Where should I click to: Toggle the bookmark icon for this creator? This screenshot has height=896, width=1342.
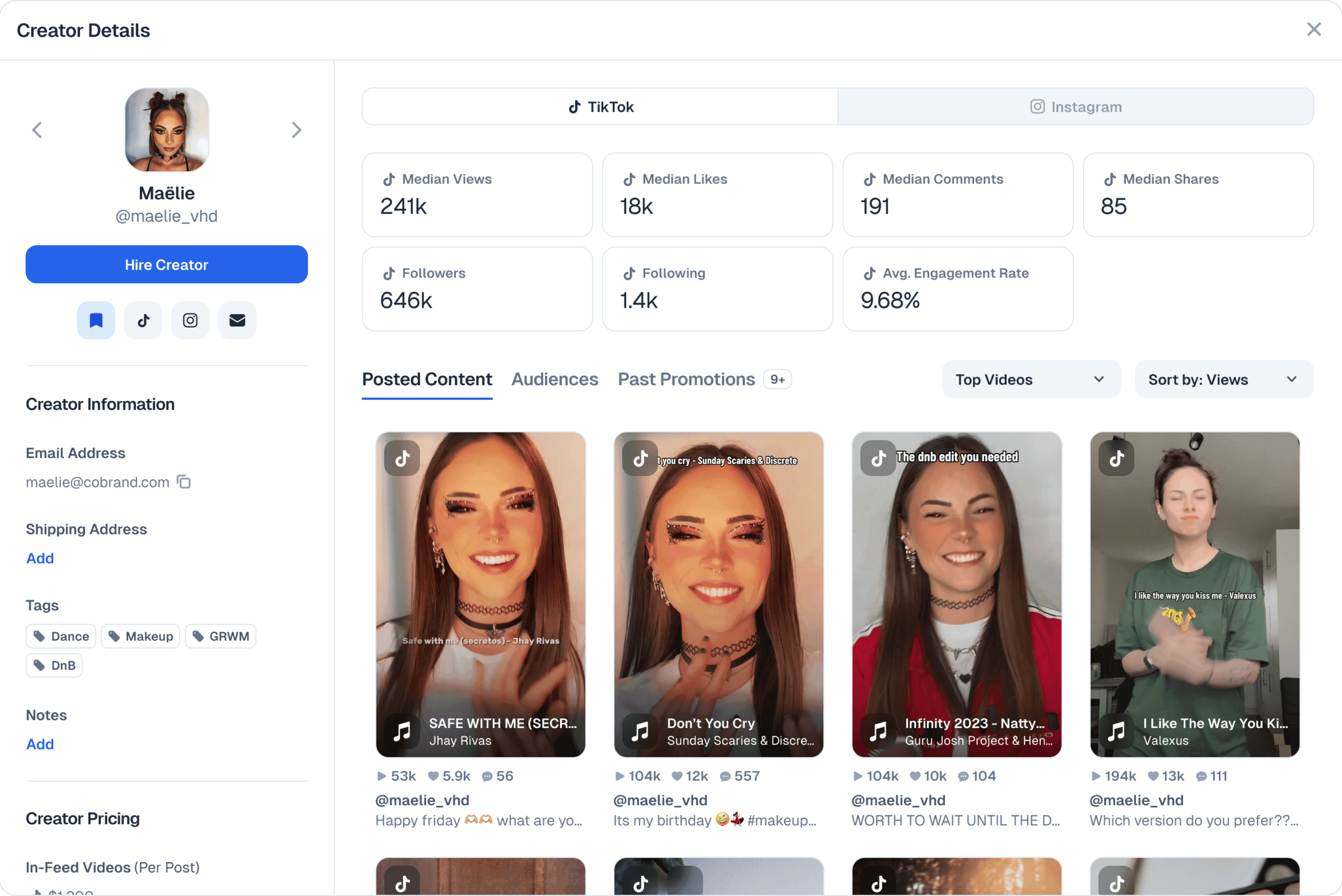coord(96,320)
